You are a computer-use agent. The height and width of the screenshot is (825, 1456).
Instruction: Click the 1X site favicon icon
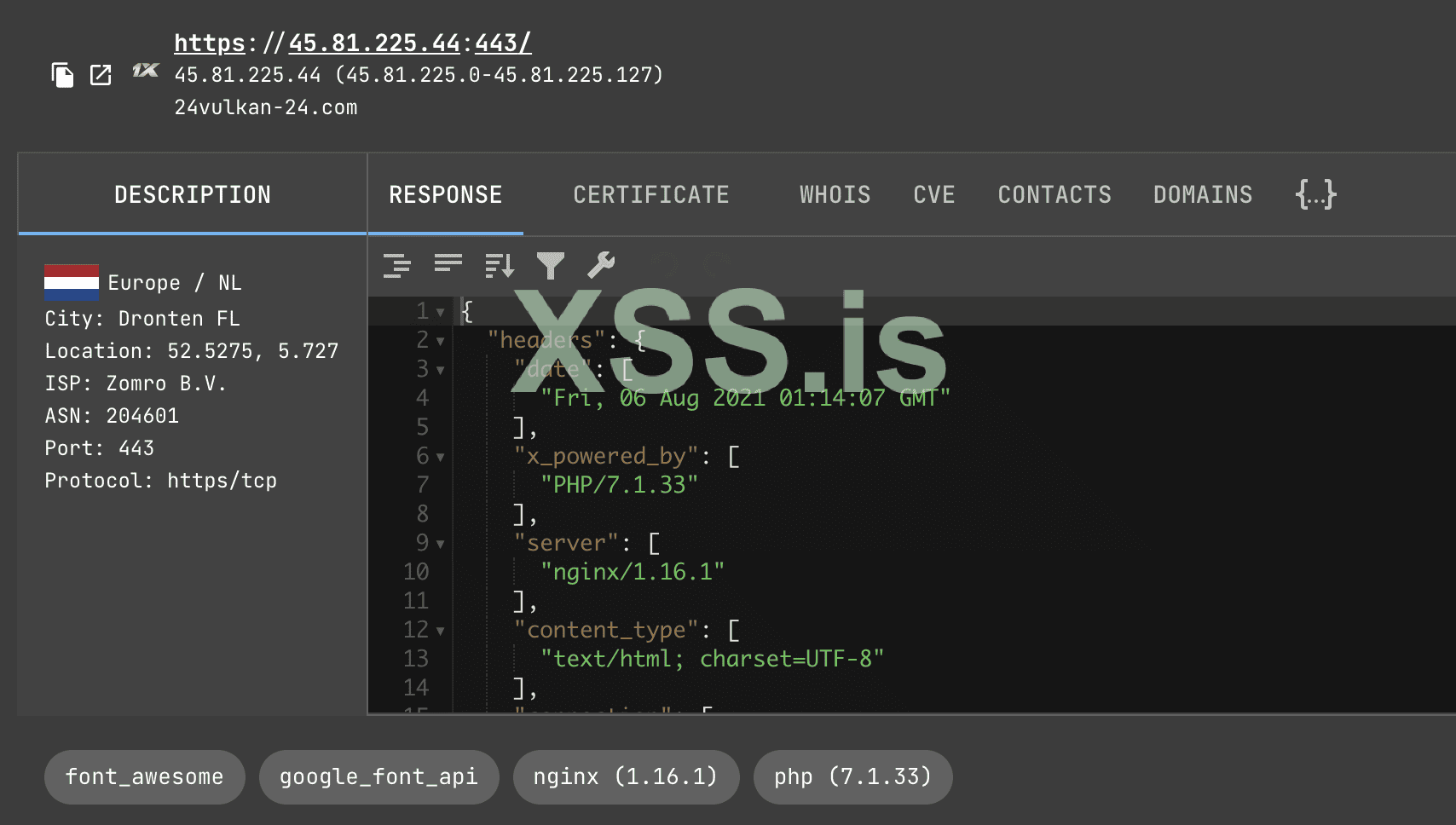145,71
